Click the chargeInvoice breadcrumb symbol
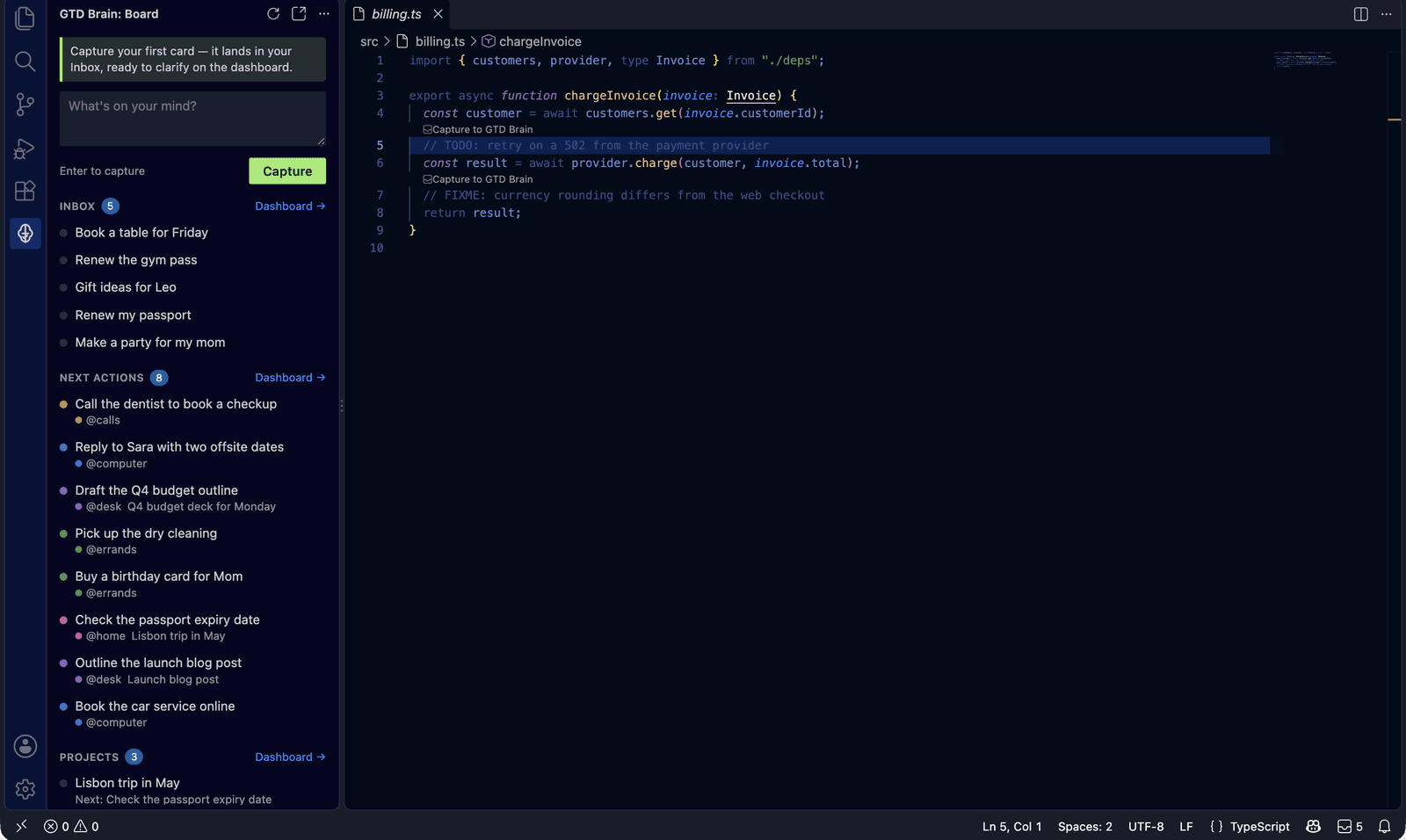The width and height of the screenshot is (1406, 840). pos(532,41)
